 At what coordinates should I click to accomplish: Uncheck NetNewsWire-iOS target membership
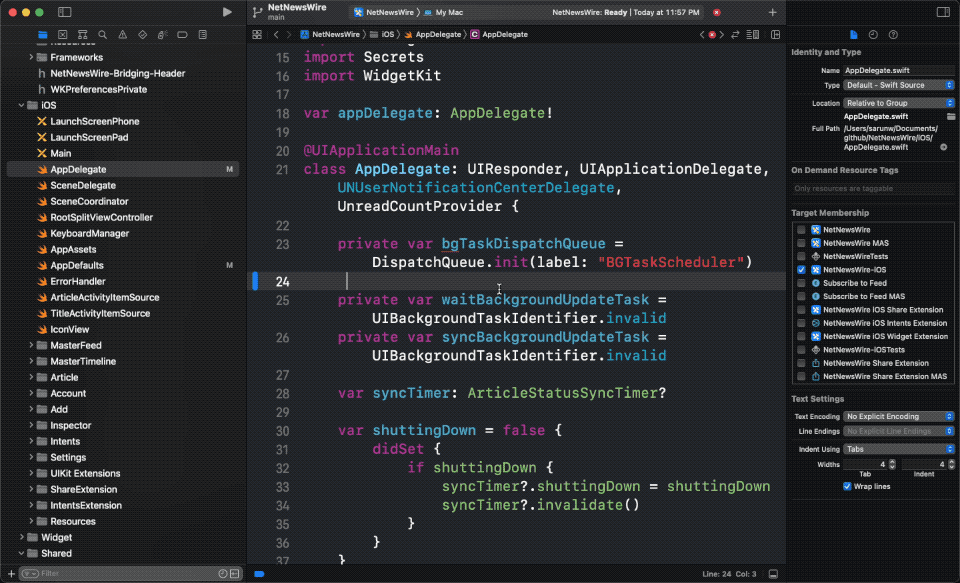(x=801, y=270)
